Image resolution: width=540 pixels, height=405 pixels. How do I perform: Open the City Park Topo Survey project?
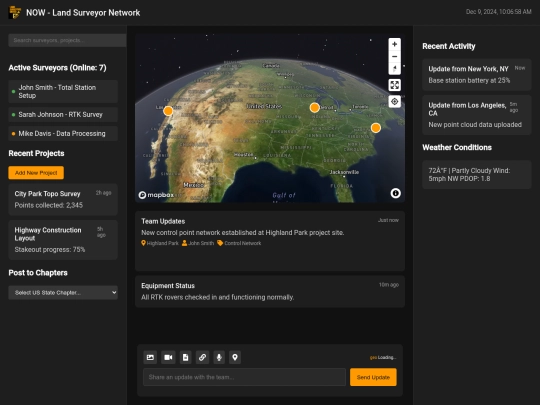[x=63, y=199]
